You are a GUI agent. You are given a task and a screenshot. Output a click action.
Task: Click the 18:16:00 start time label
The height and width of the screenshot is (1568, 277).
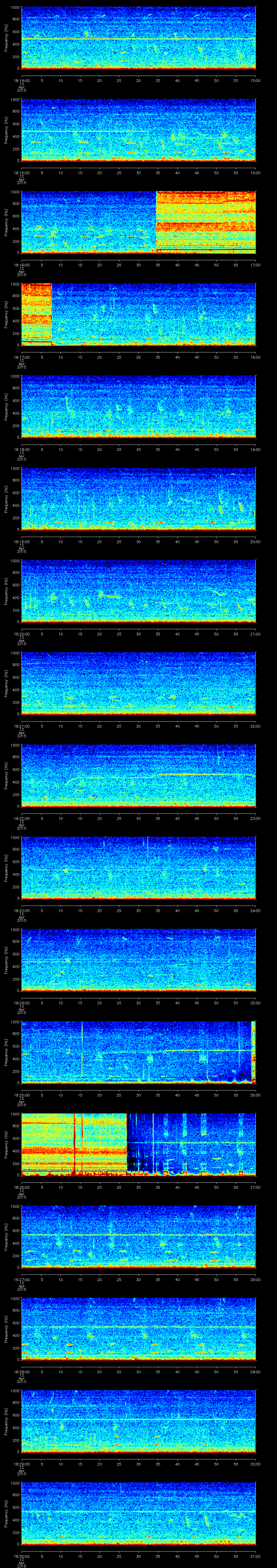[x=21, y=265]
